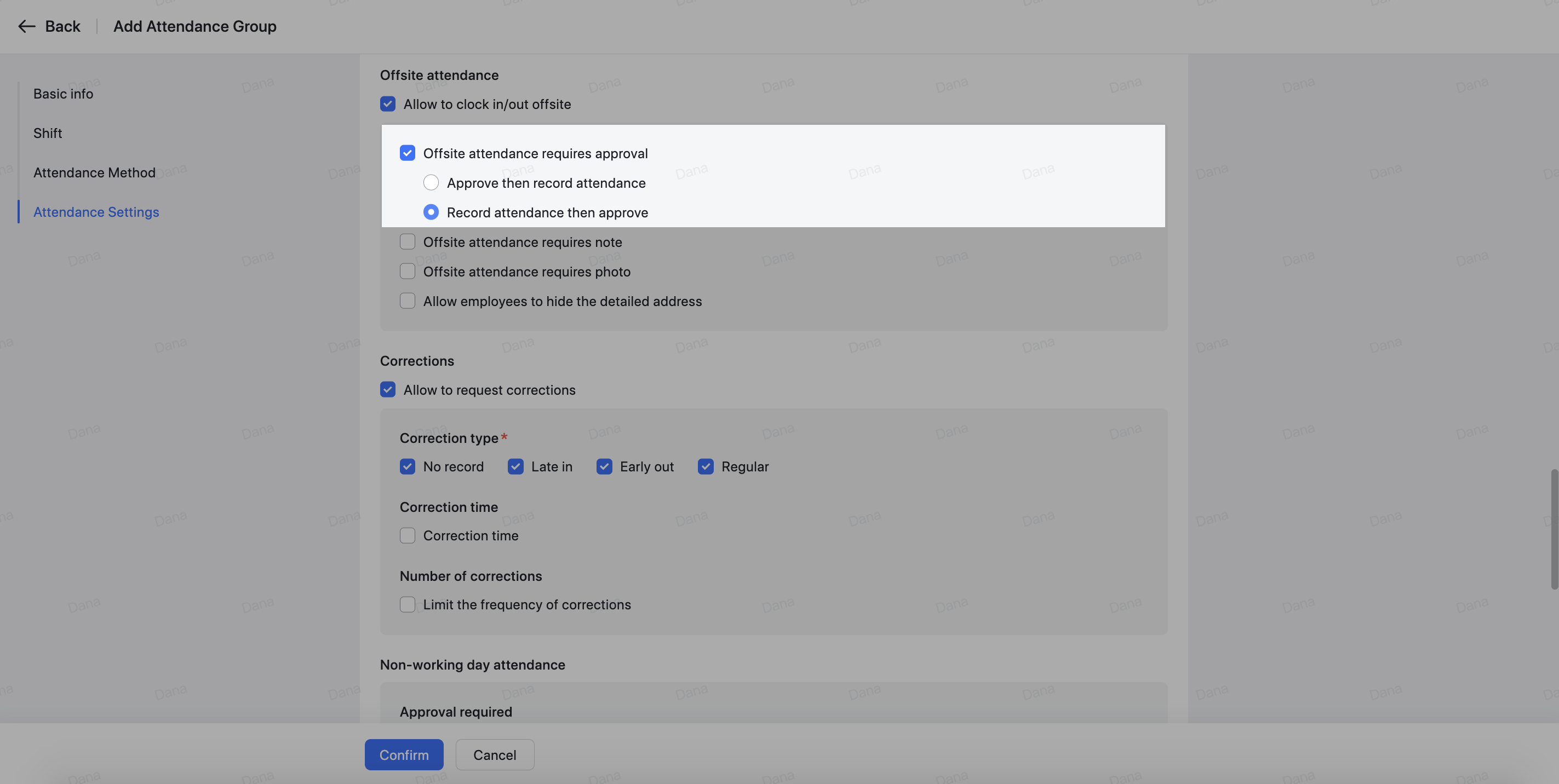Disable the Late in correction type
The width and height of the screenshot is (1559, 784).
click(516, 466)
